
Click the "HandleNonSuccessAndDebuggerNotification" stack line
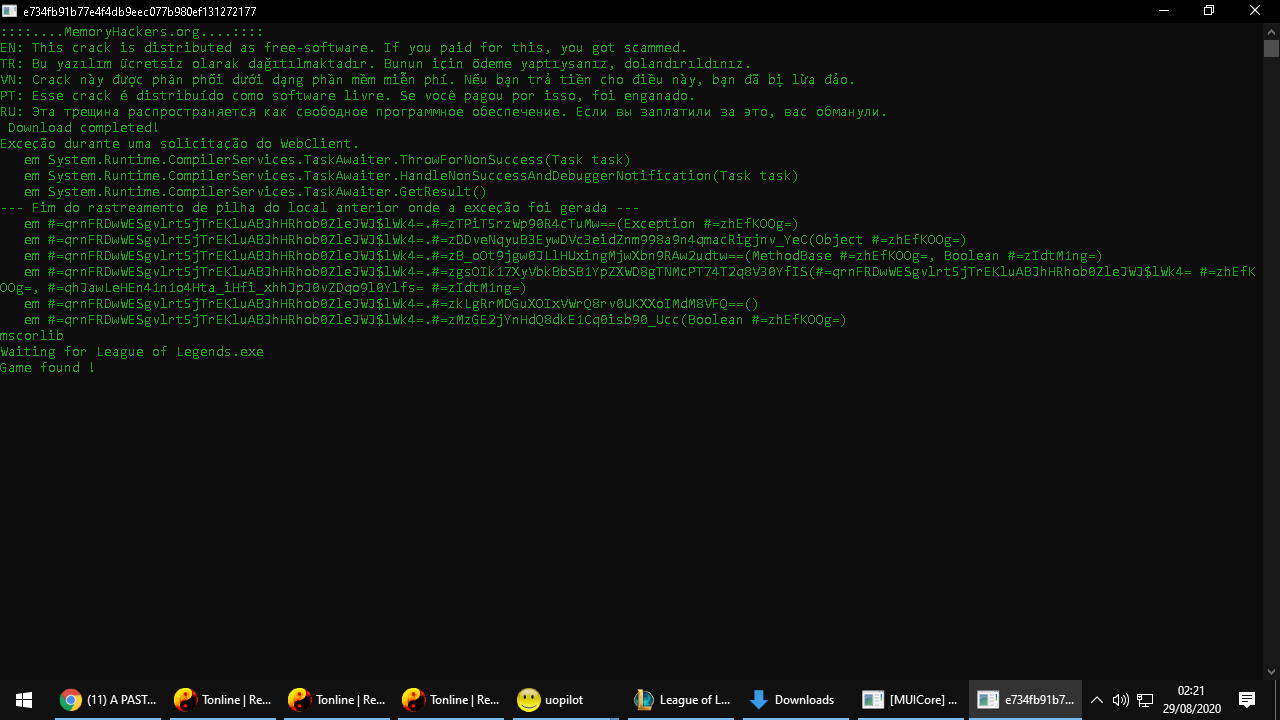pyautogui.click(x=412, y=176)
